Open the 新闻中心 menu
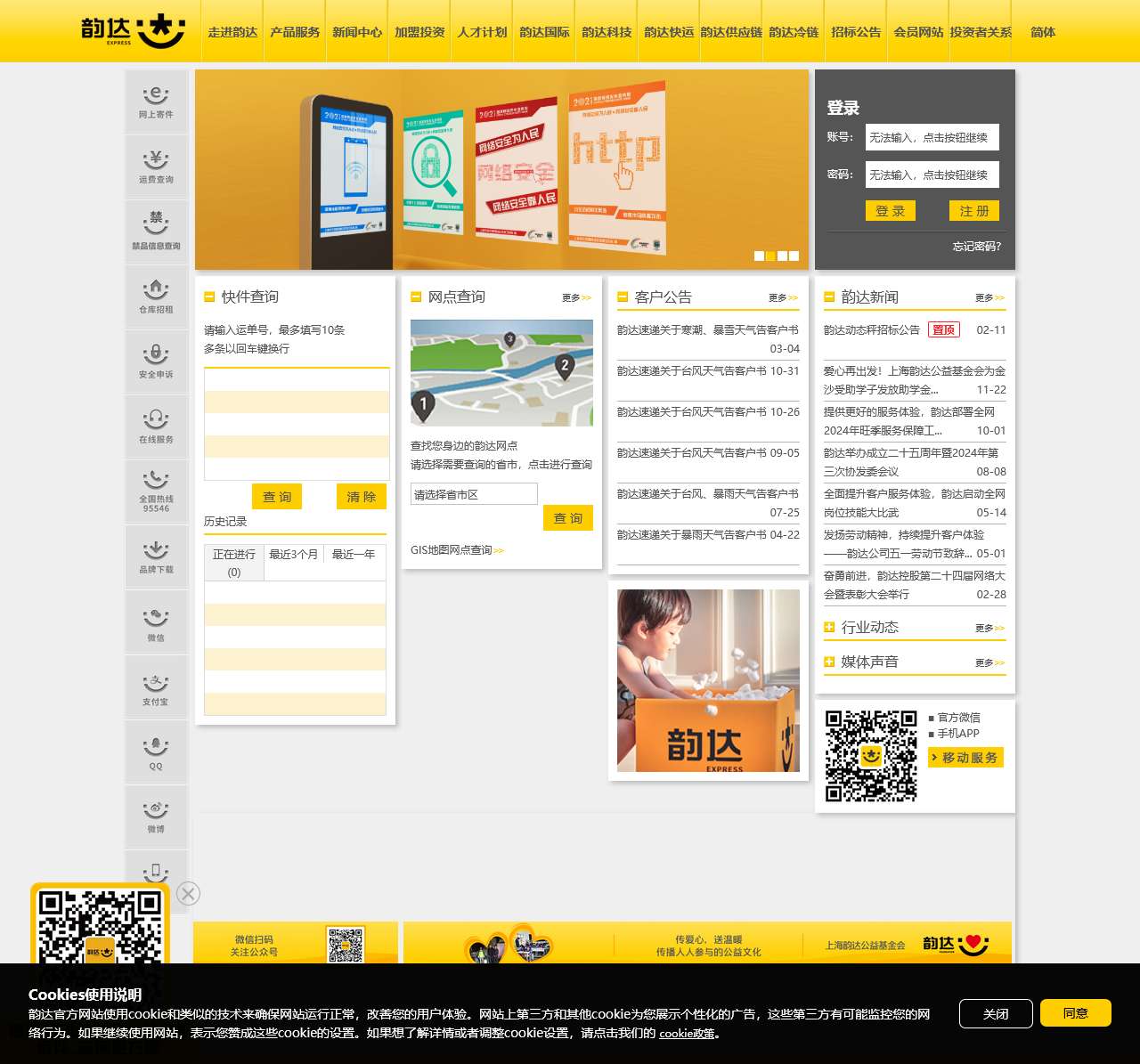Viewport: 1140px width, 1064px height. click(357, 31)
